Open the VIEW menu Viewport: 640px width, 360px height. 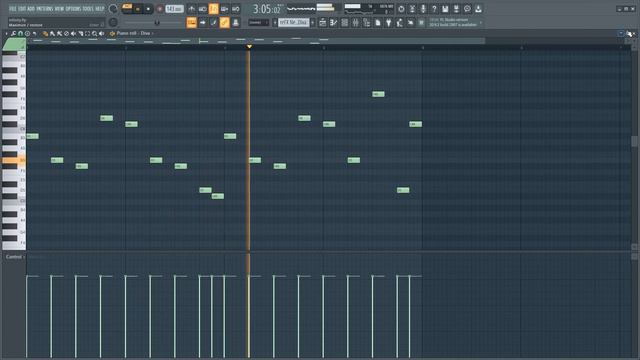pyautogui.click(x=60, y=9)
